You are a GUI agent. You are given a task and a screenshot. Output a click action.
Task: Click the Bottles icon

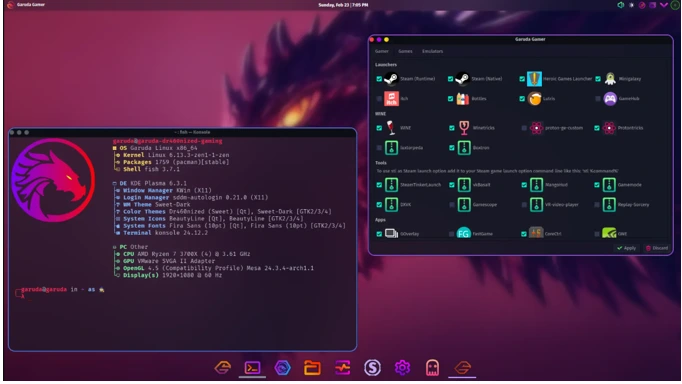(x=462, y=99)
